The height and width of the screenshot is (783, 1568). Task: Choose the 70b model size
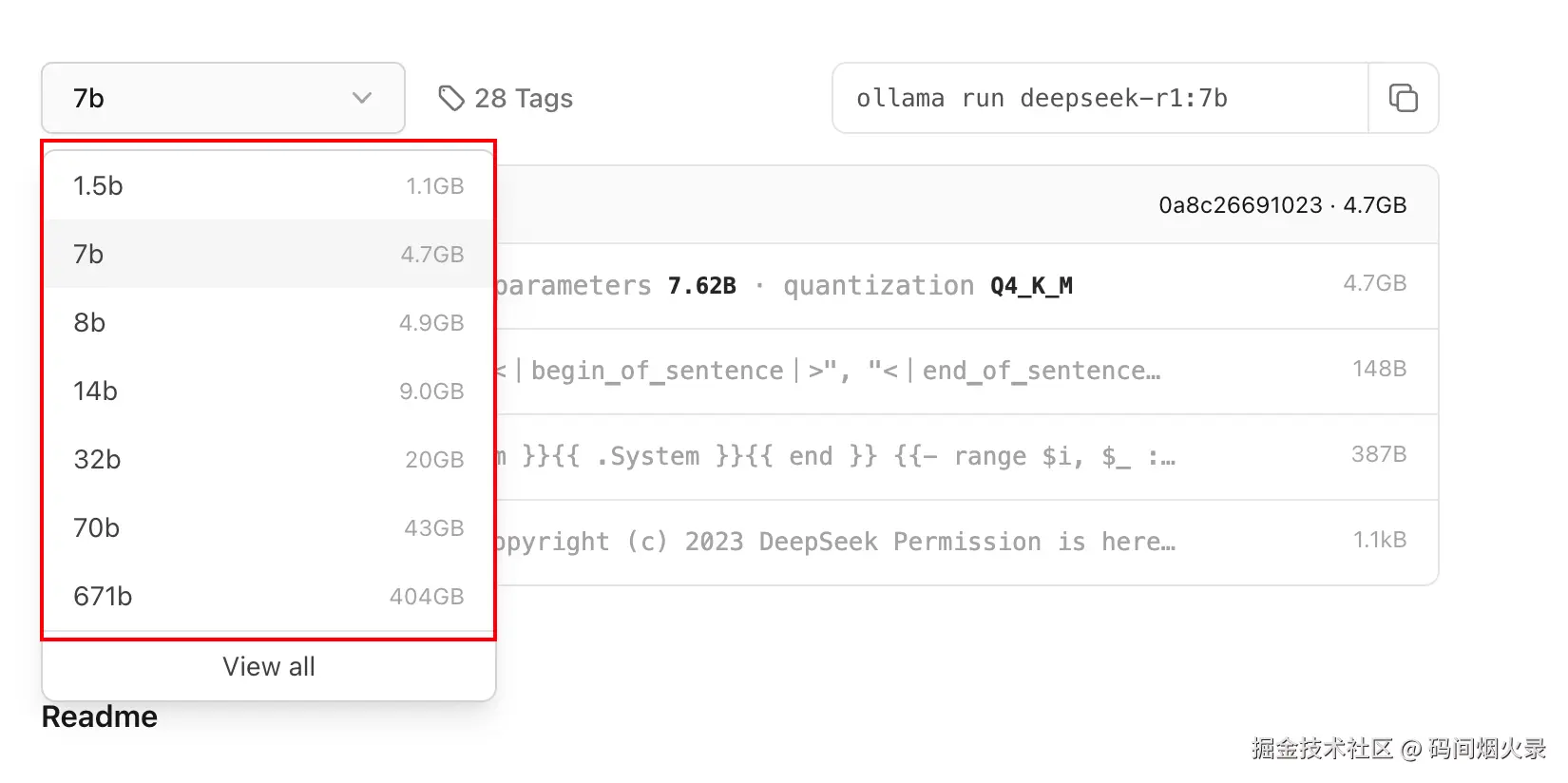pyautogui.click(x=269, y=527)
